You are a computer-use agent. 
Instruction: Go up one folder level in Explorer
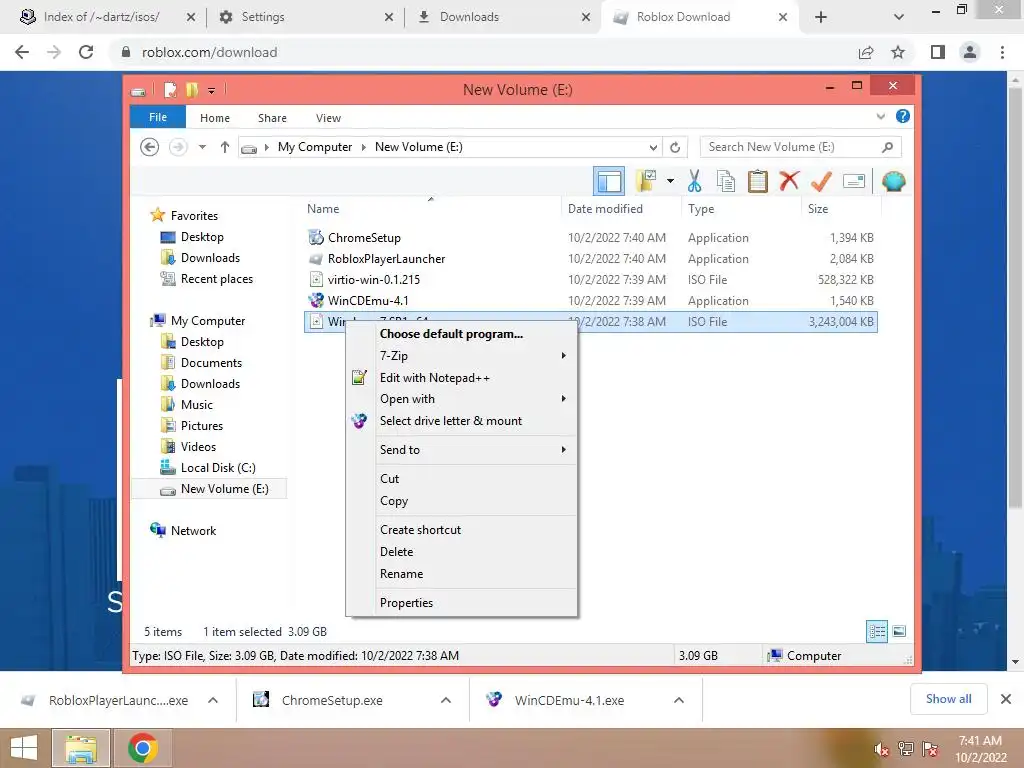(225, 147)
